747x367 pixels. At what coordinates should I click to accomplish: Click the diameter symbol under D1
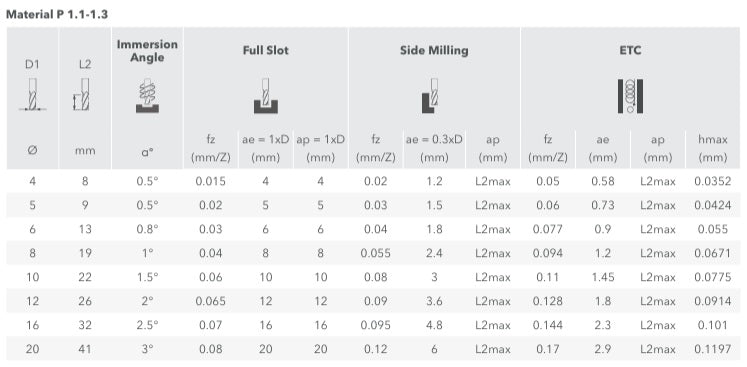tap(32, 150)
